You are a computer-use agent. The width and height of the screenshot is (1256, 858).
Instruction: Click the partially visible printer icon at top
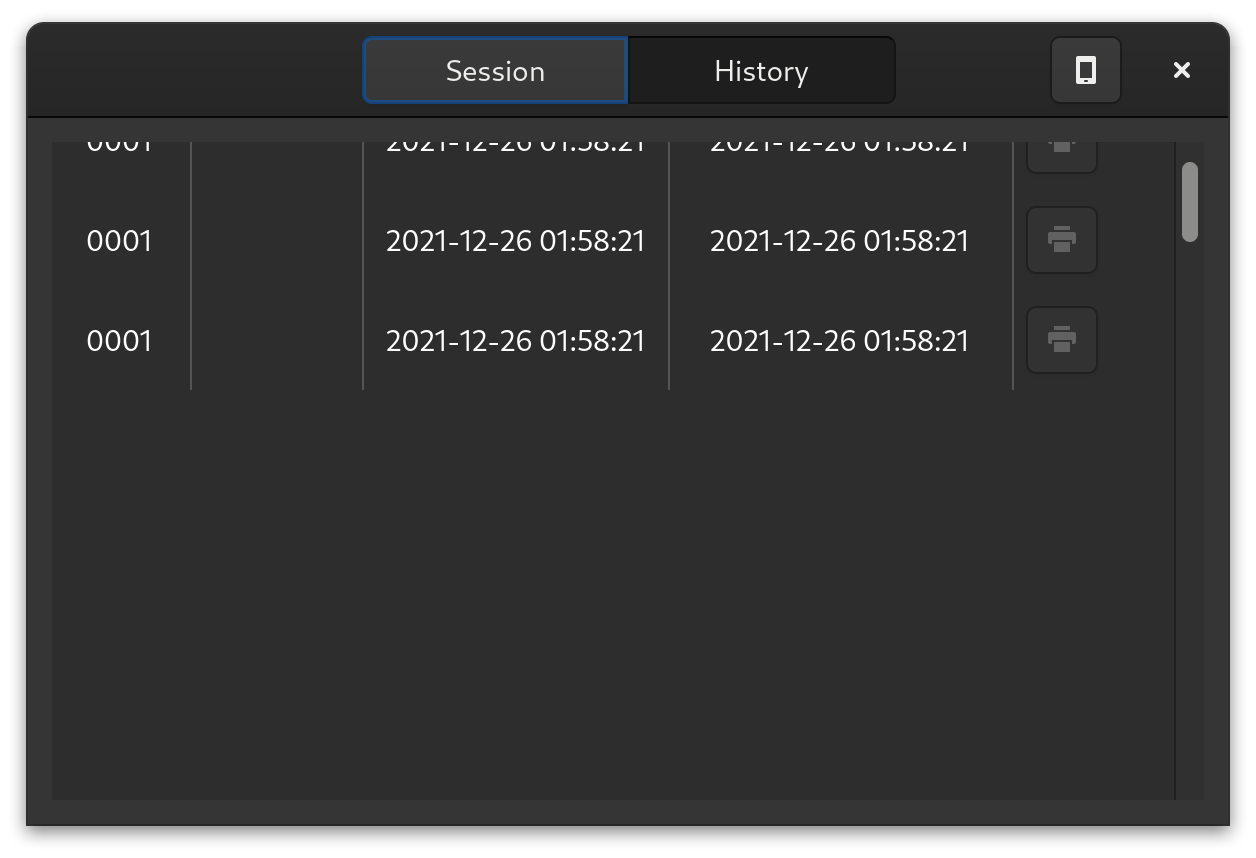click(1061, 142)
